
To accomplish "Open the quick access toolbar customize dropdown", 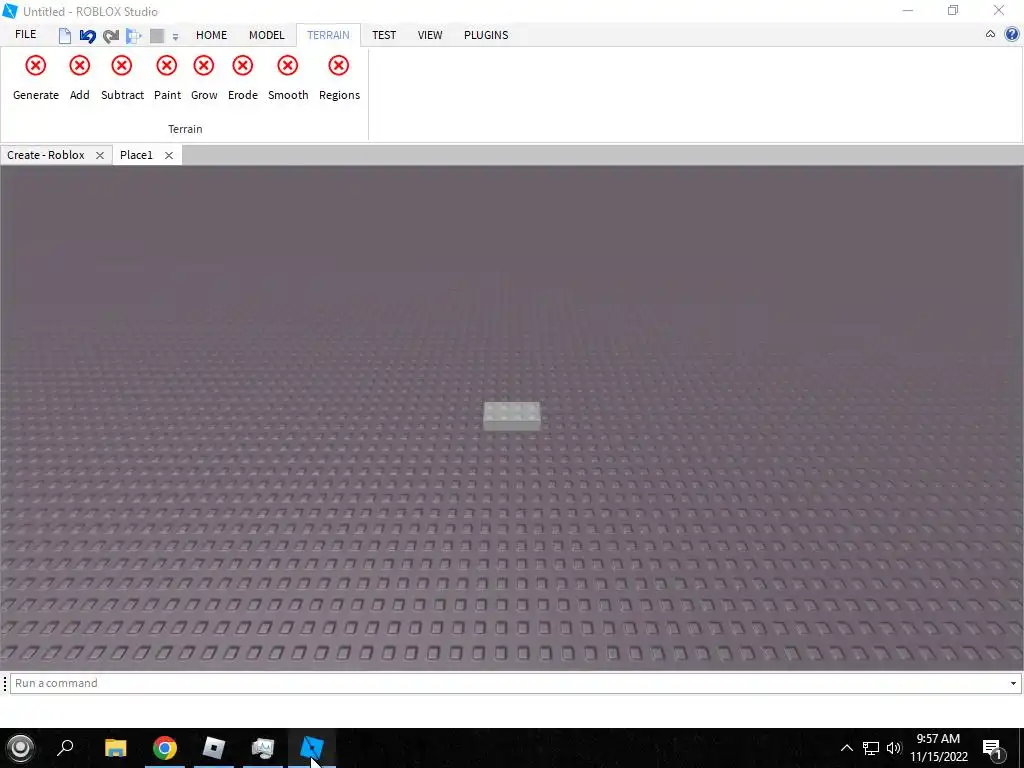I will click(175, 37).
